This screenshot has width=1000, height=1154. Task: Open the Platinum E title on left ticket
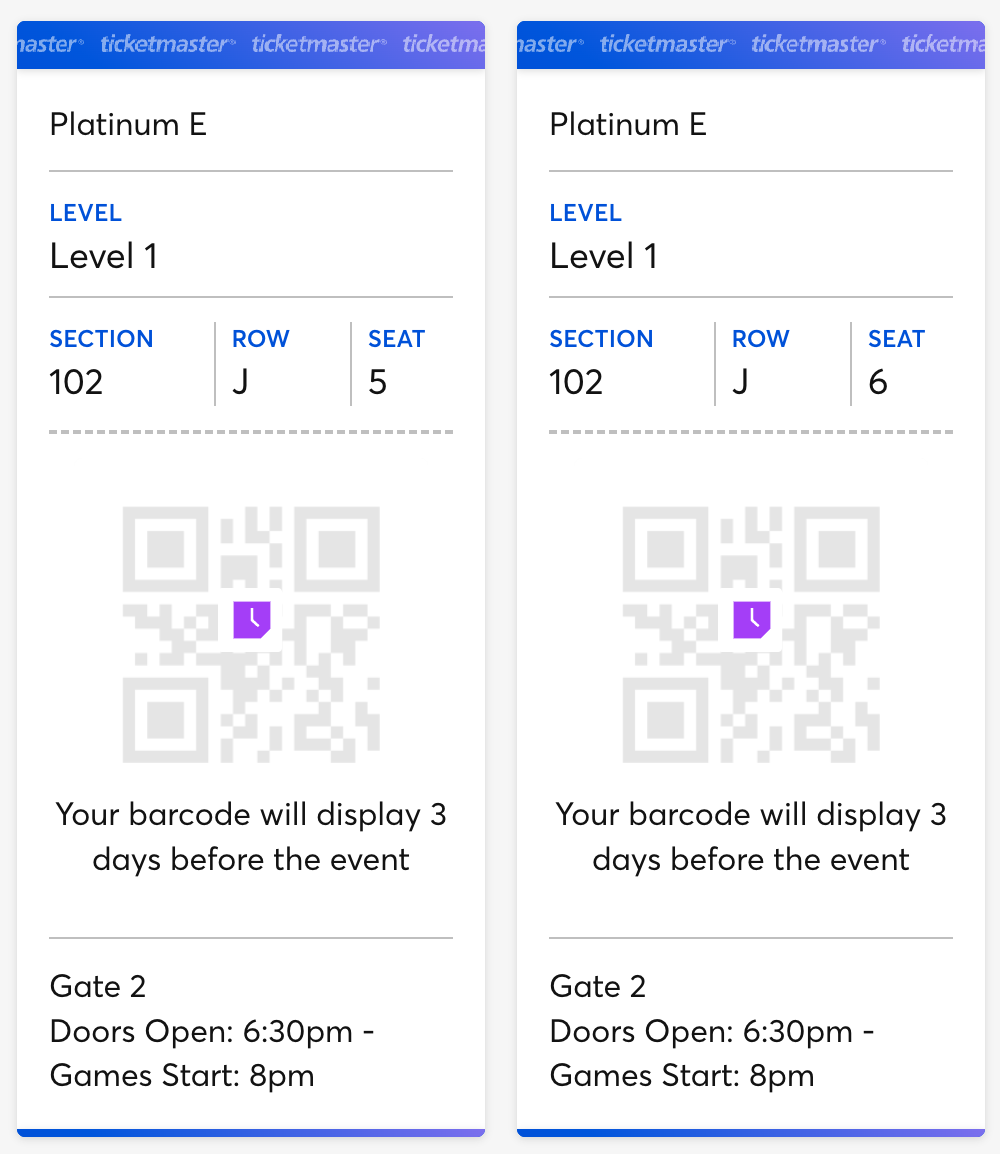point(128,125)
